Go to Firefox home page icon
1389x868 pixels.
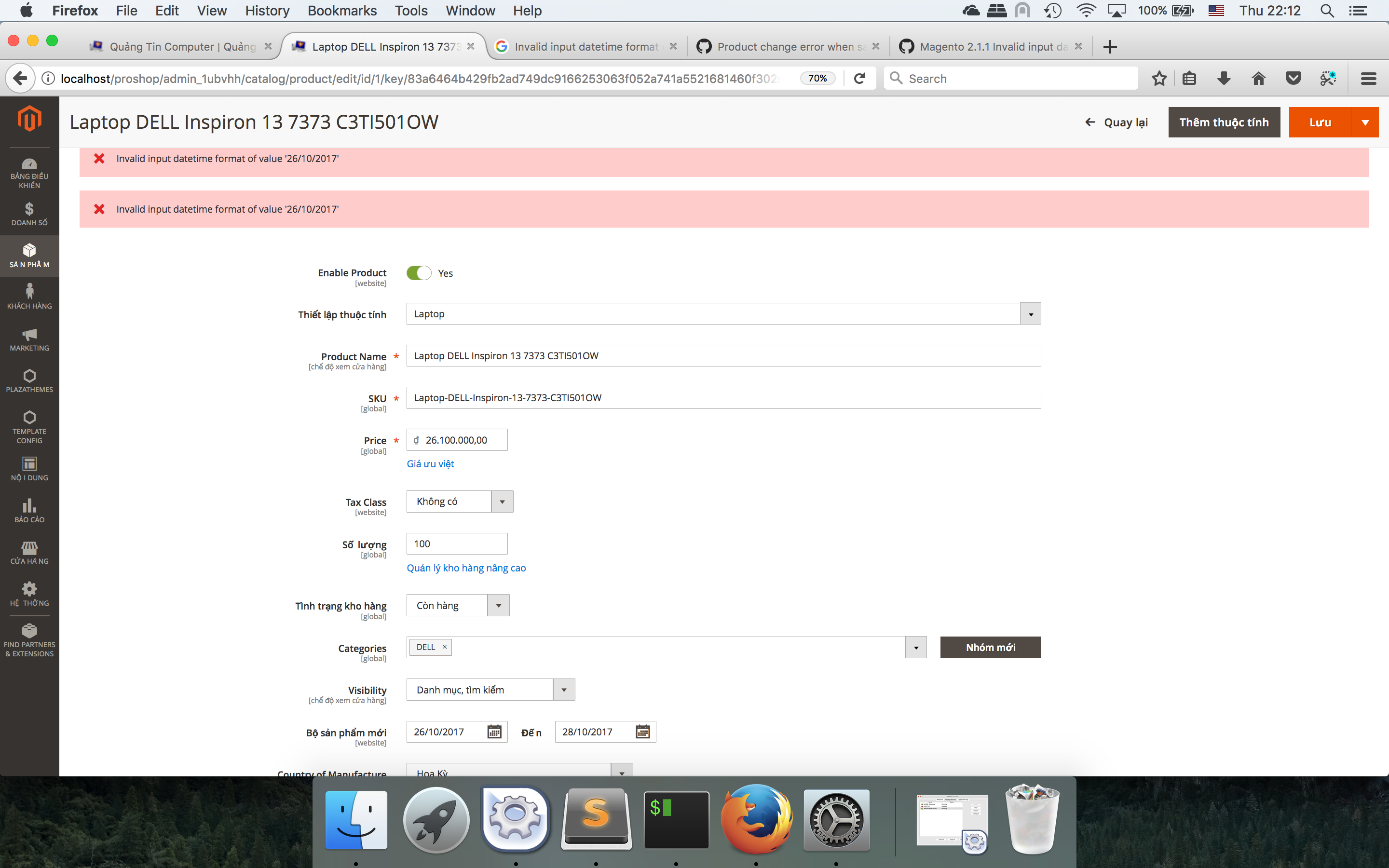coord(1258,78)
